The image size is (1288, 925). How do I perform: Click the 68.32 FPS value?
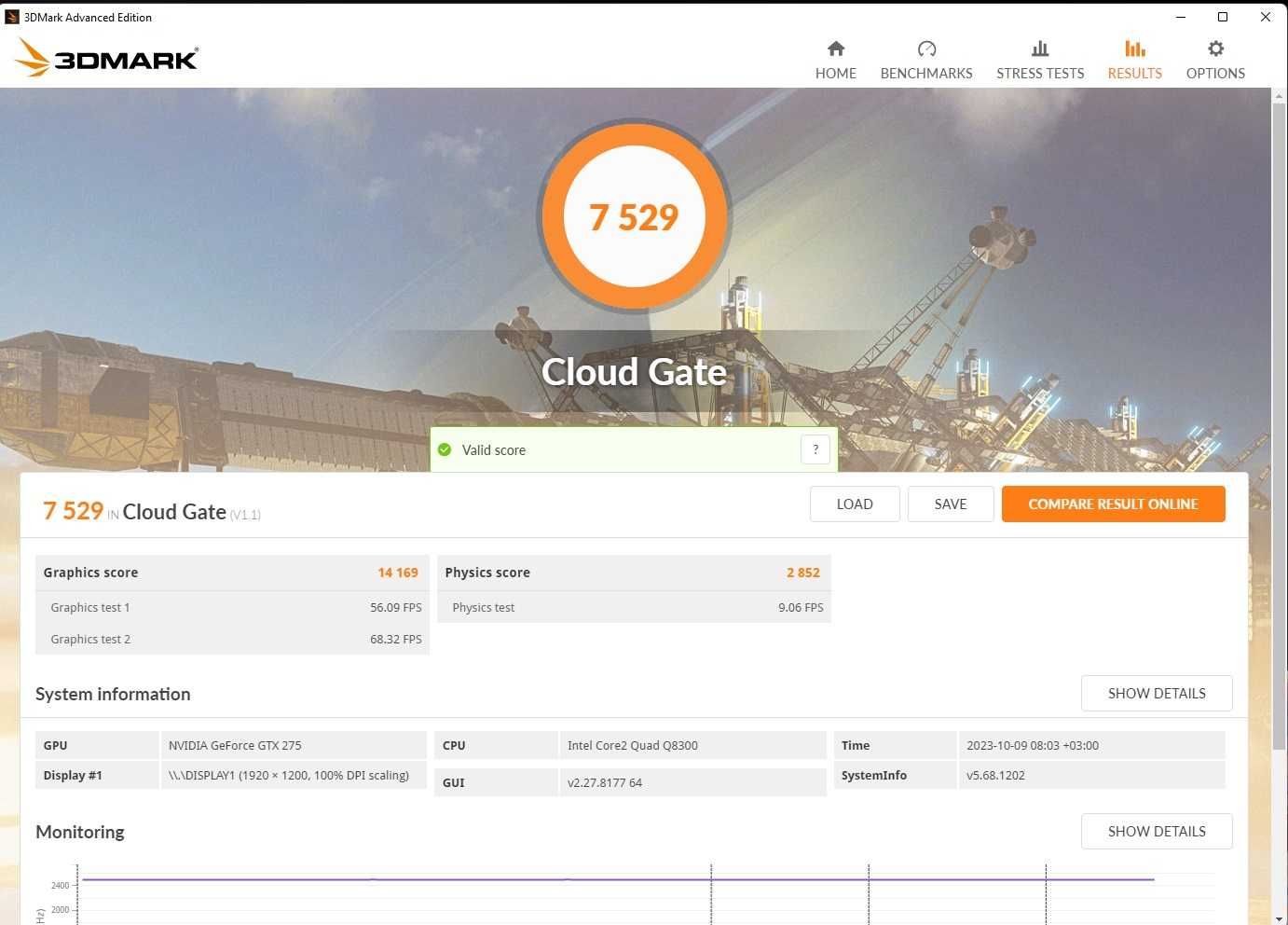[396, 640]
